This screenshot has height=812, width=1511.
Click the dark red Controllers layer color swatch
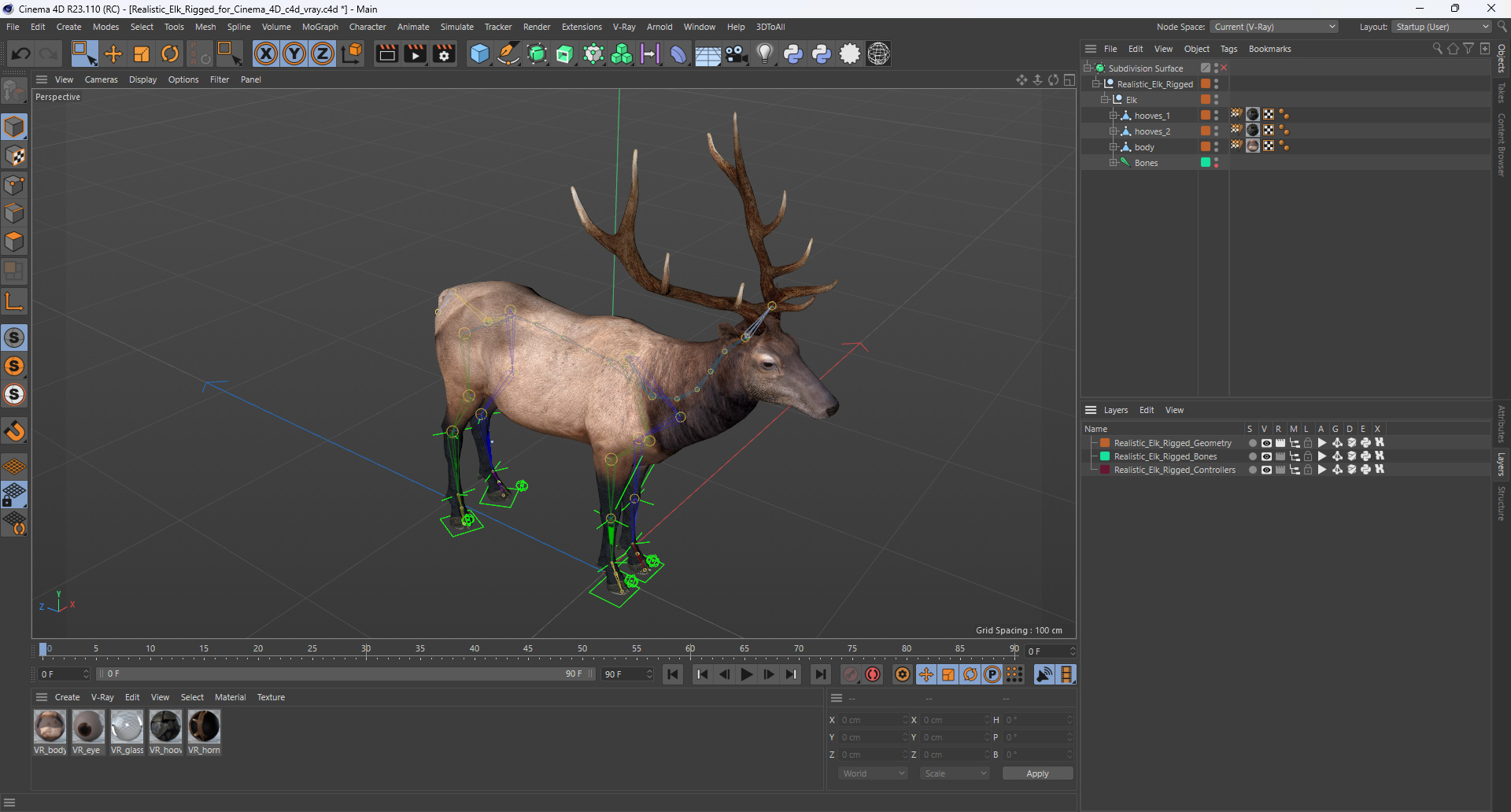coord(1105,470)
